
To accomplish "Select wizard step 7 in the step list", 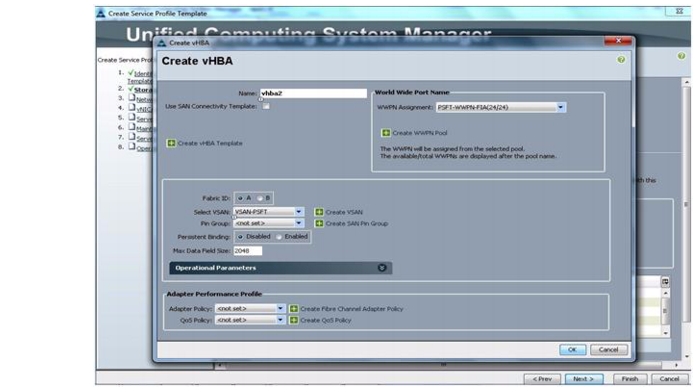I will click(x=144, y=139).
